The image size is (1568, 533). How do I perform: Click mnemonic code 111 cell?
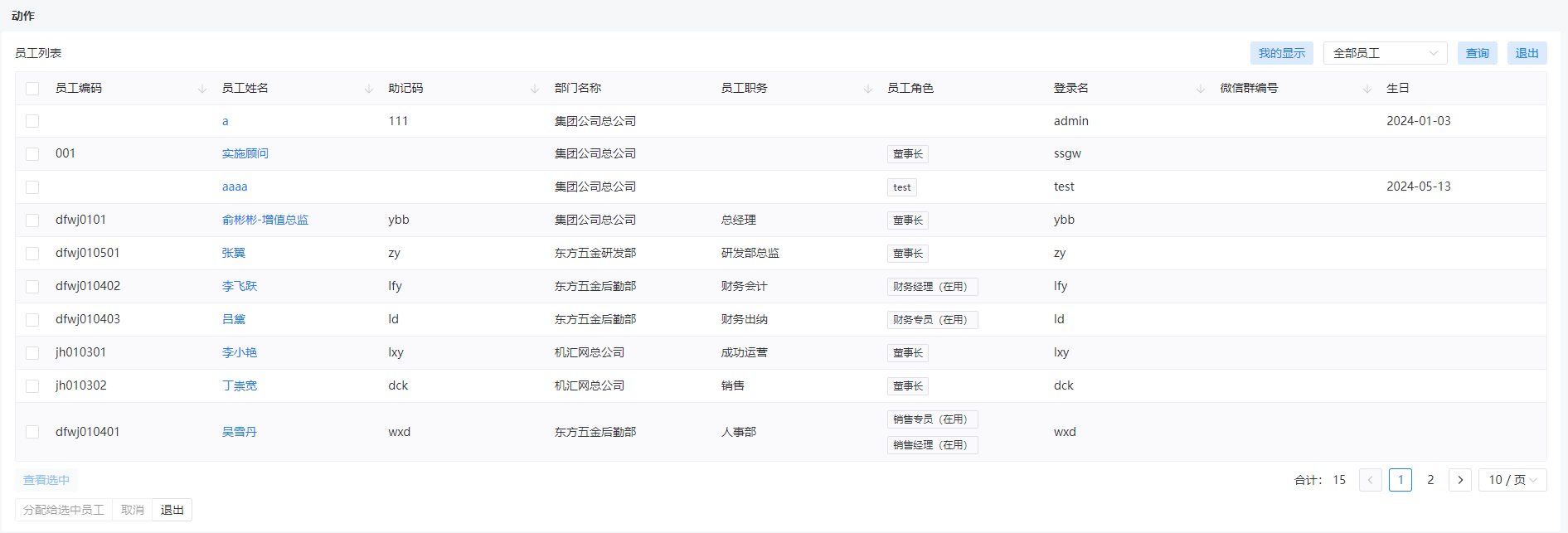(398, 121)
